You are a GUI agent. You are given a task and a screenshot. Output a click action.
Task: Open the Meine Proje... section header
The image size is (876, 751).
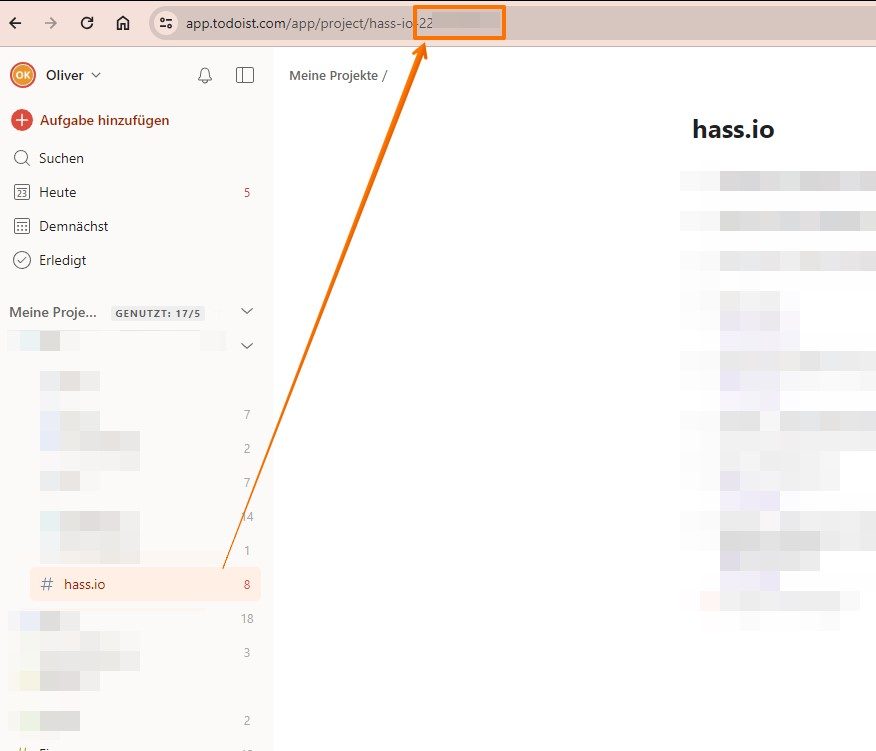pyautogui.click(x=53, y=312)
